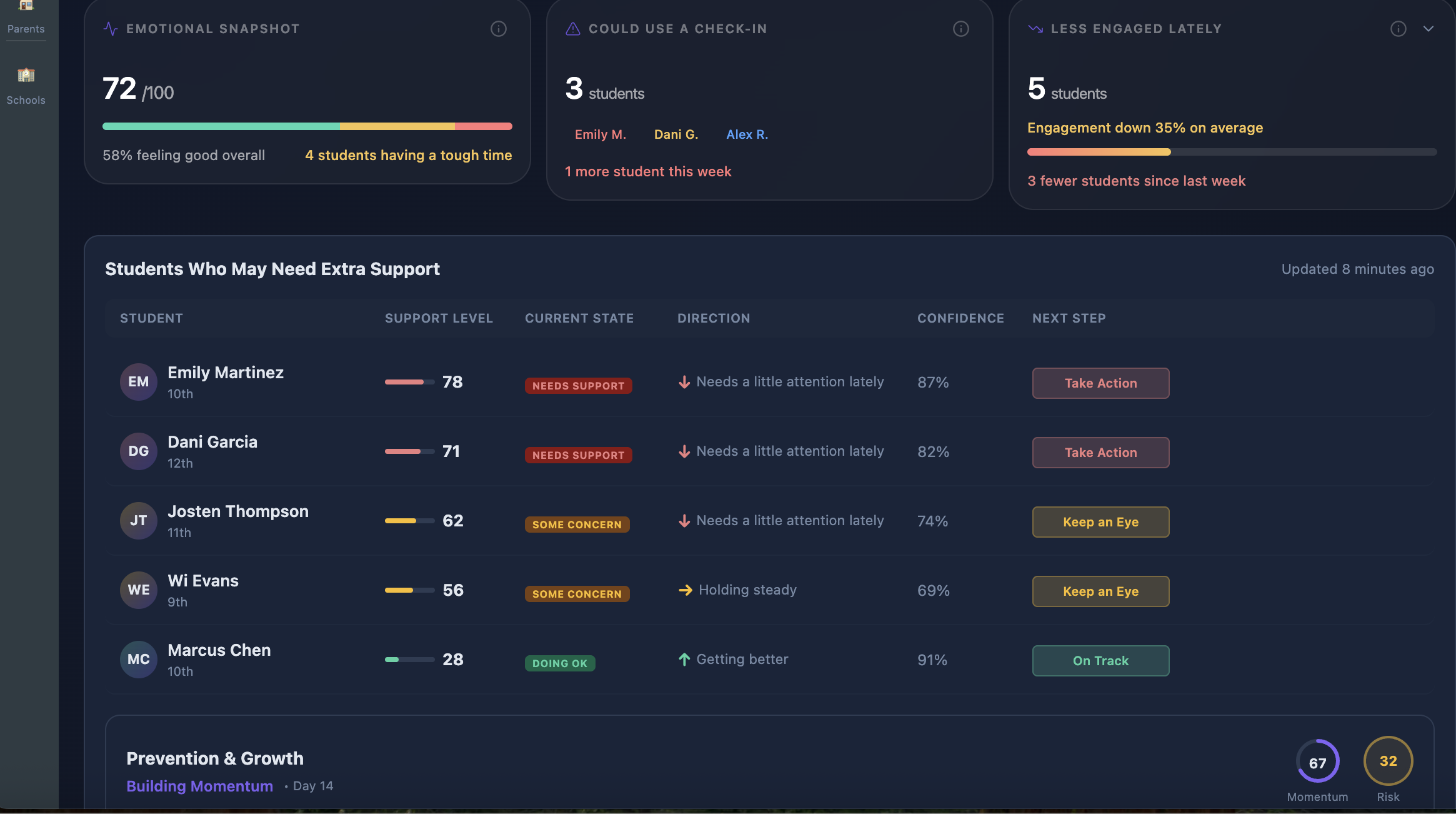This screenshot has width=1456, height=814.
Task: Click Could Use a Check-In info icon
Action: [x=960, y=29]
